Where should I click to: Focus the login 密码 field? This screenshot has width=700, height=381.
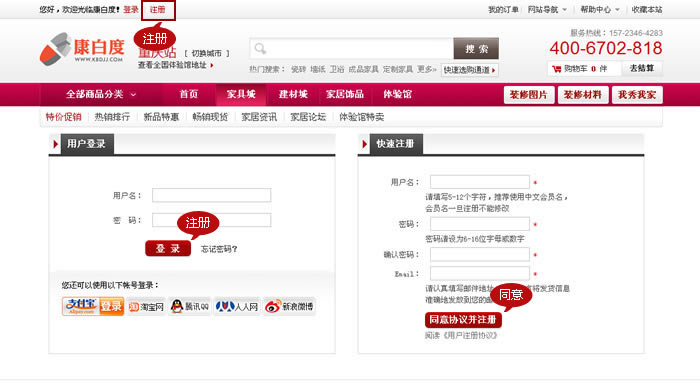point(212,220)
